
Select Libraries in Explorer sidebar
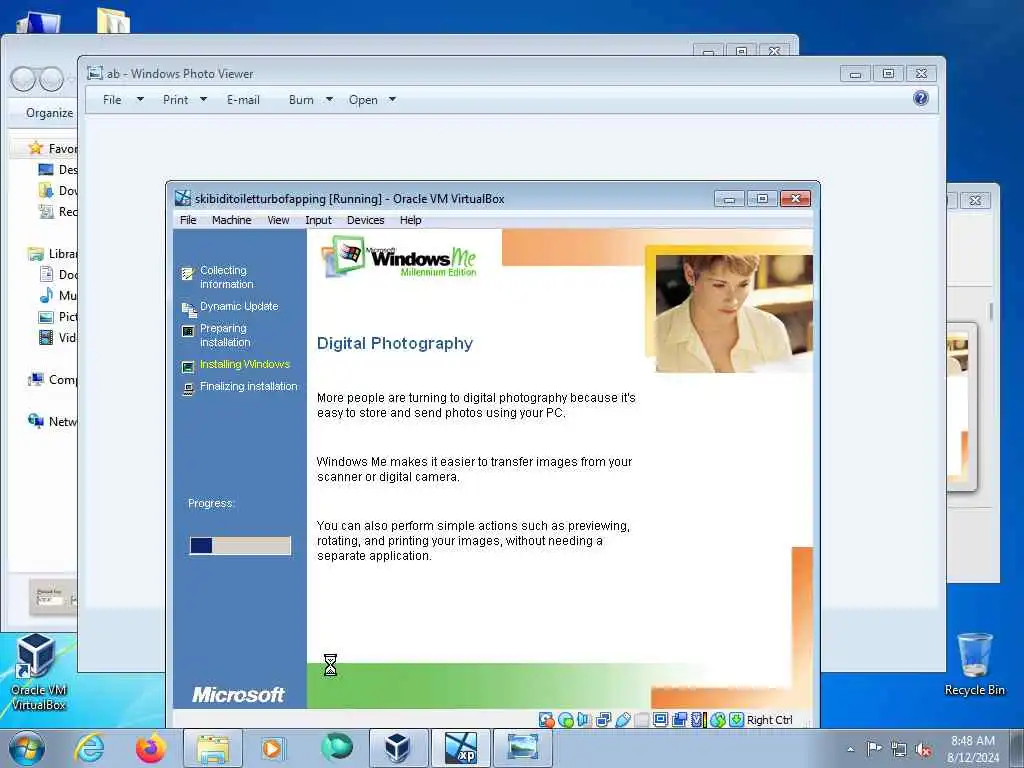click(53, 253)
